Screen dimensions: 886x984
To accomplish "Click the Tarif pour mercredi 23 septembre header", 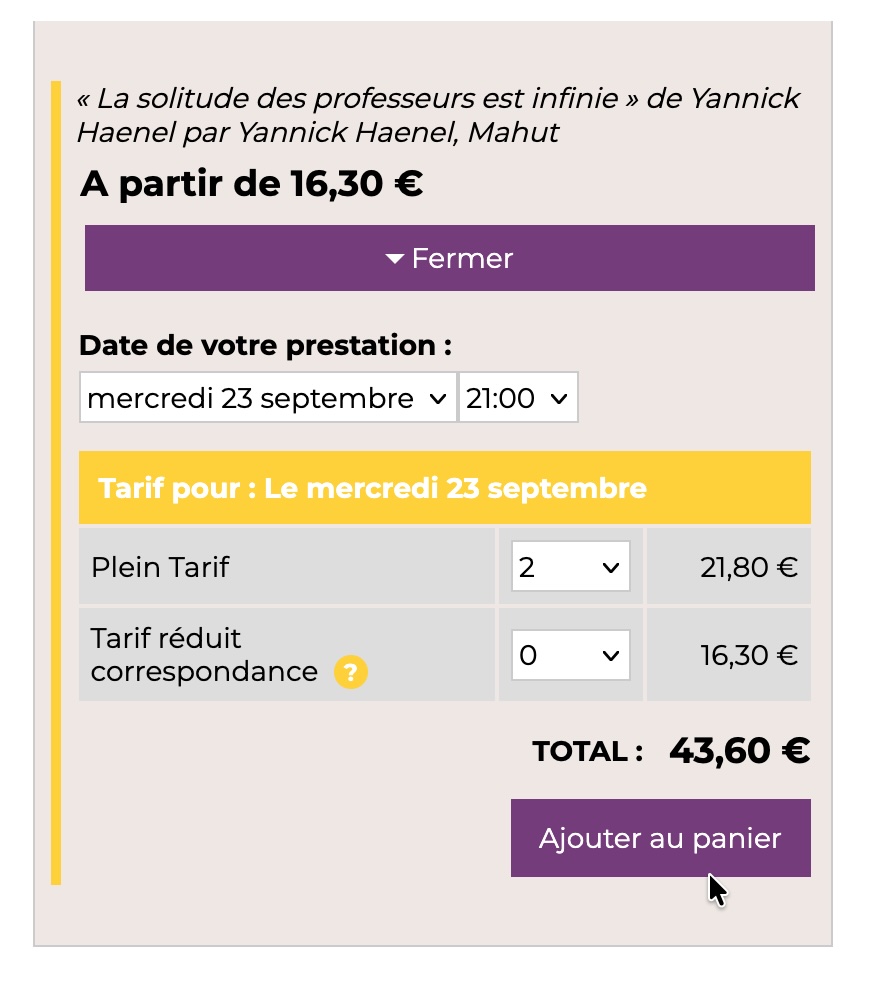I will (445, 488).
